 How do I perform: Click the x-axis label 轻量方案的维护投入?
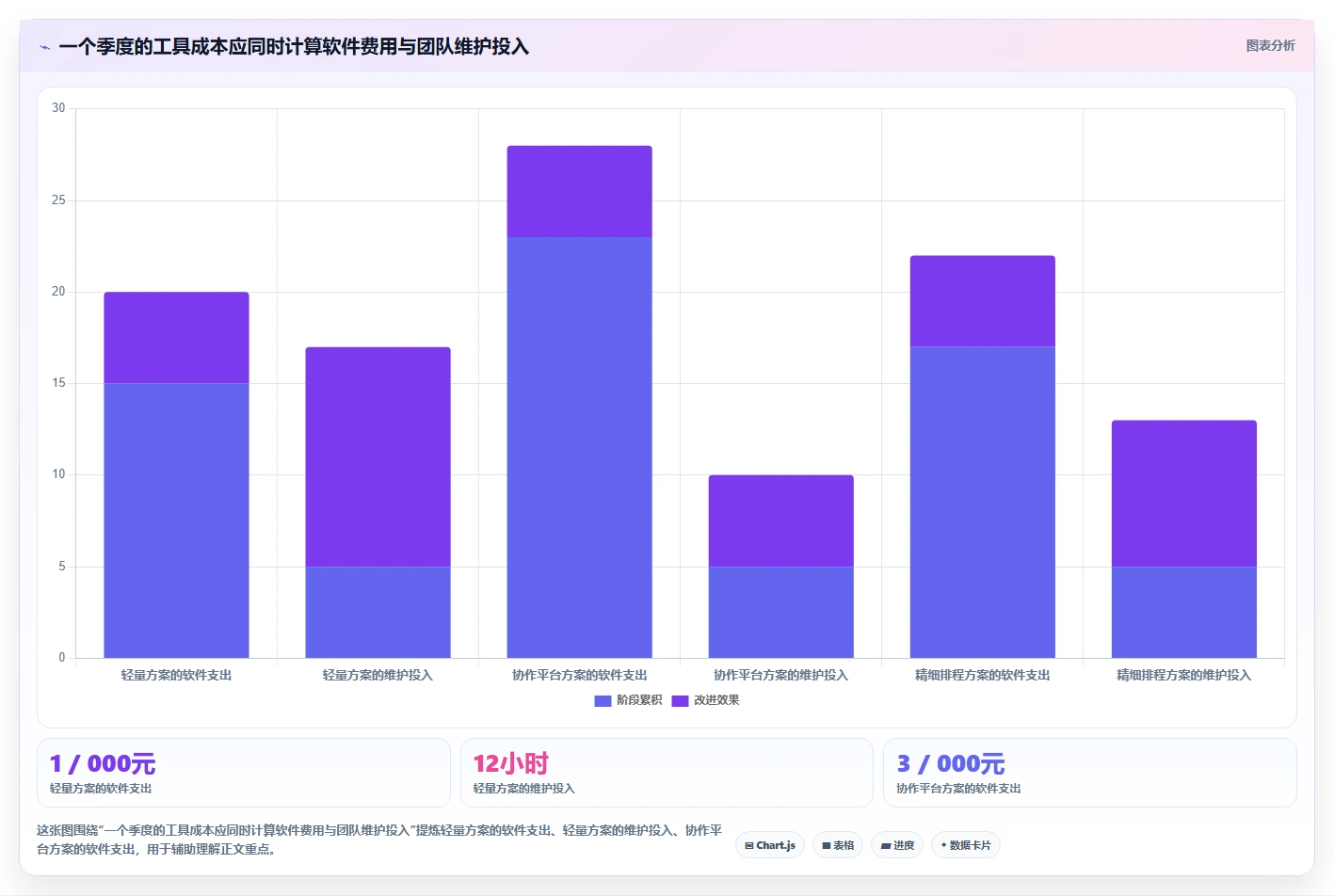point(378,675)
